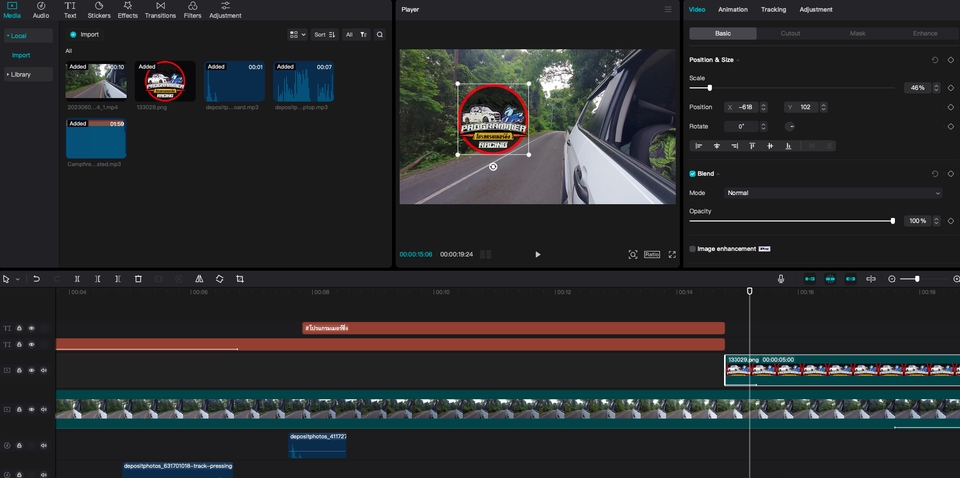Viewport: 960px width, 478px height.
Task: Reset Position & Size settings
Action: pos(935,60)
